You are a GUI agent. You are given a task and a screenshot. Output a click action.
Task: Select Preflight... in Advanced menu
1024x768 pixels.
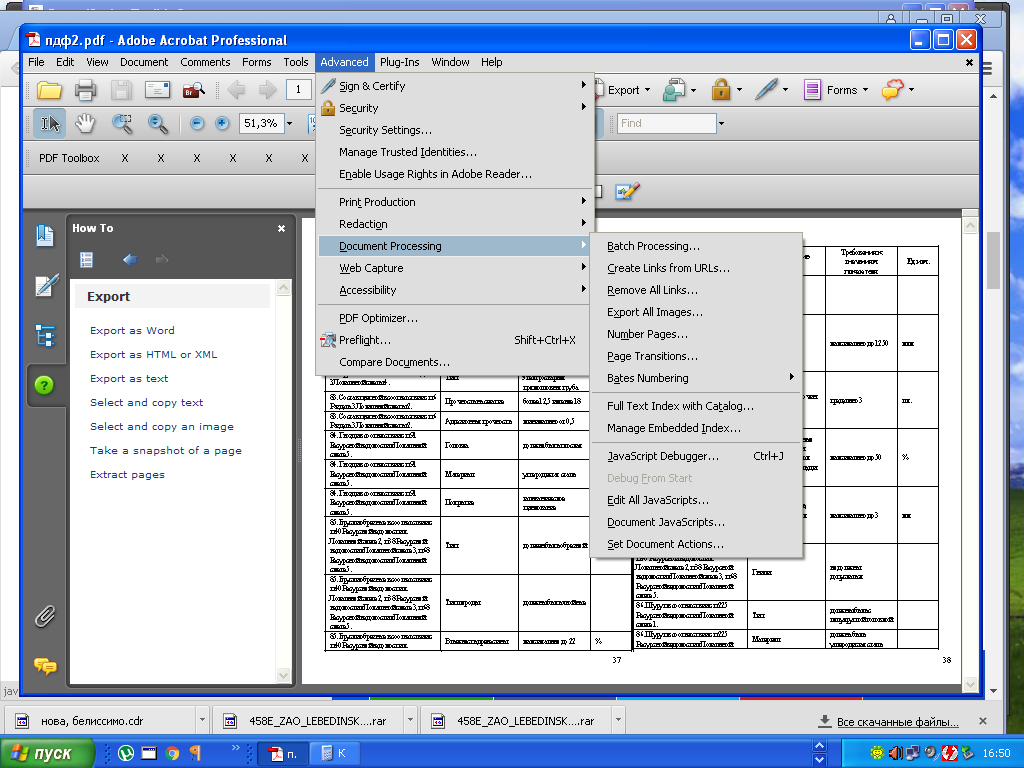pyautogui.click(x=455, y=340)
